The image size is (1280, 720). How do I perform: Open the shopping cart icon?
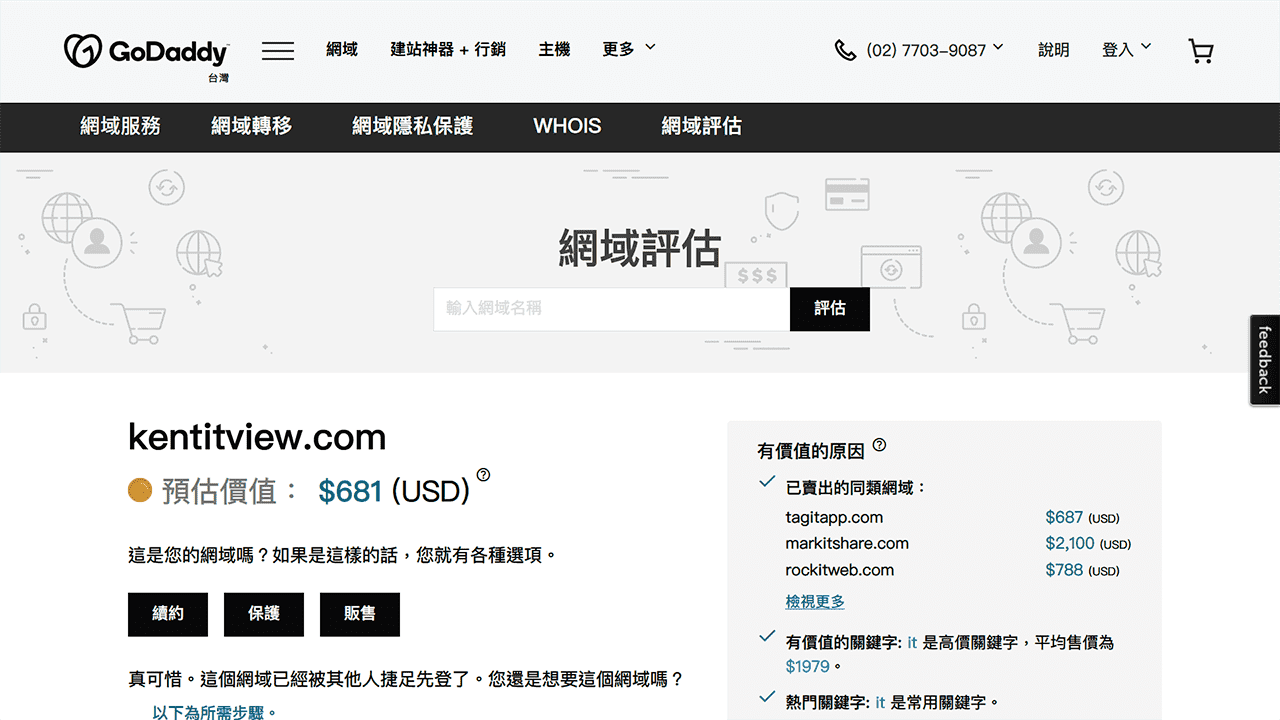1200,51
